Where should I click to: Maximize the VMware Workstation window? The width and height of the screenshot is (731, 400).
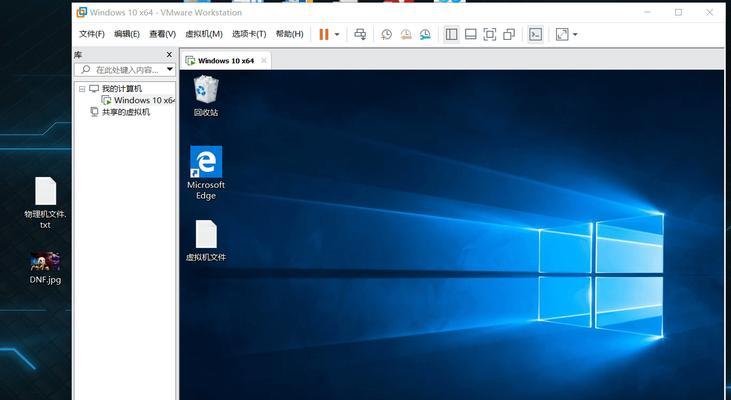pyautogui.click(x=678, y=12)
